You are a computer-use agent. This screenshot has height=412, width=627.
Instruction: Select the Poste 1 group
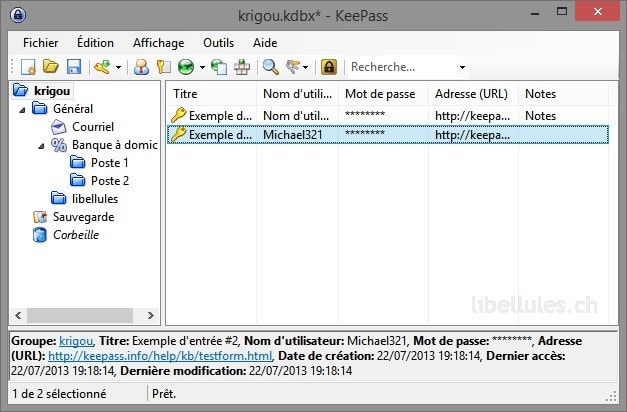click(110, 163)
